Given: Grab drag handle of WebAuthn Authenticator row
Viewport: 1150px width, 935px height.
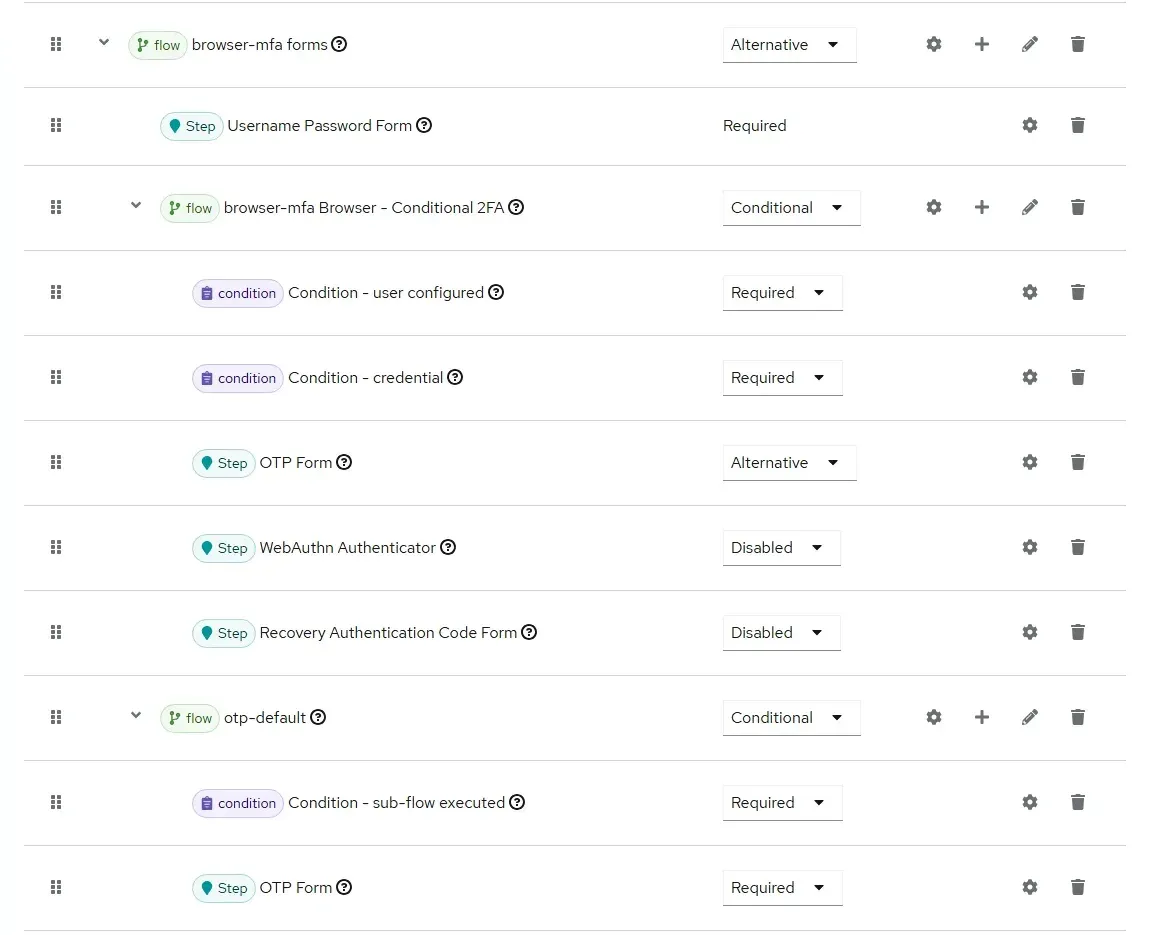Looking at the screenshot, I should pyautogui.click(x=56, y=547).
